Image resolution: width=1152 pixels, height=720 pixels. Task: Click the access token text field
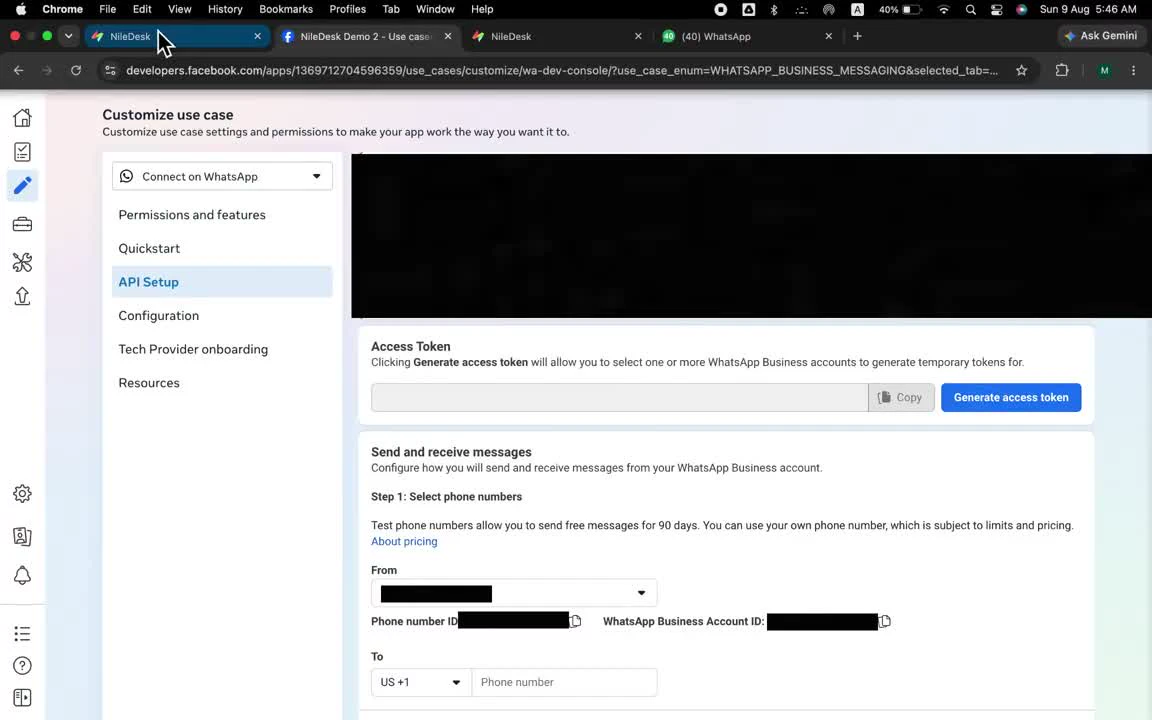point(619,397)
